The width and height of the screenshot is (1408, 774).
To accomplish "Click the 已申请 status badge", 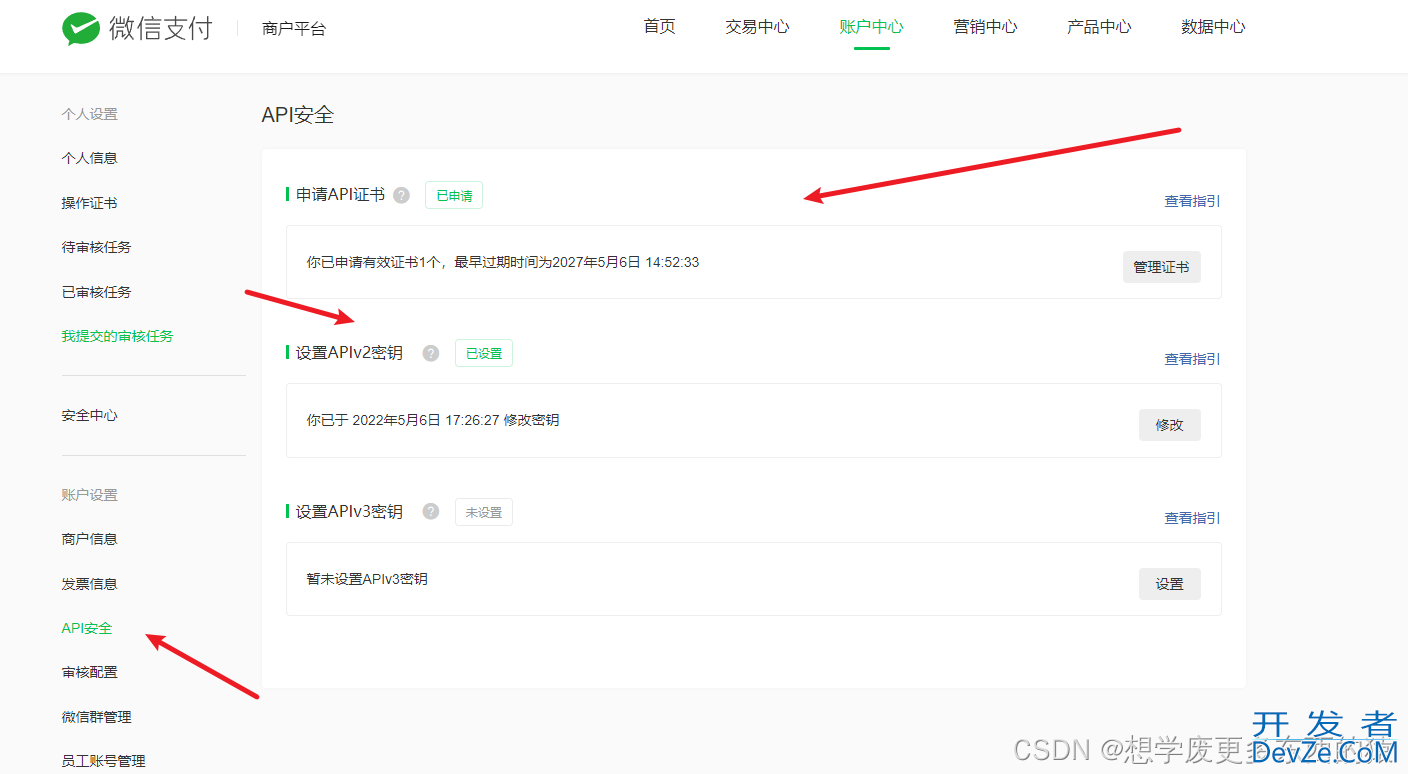I will click(454, 195).
